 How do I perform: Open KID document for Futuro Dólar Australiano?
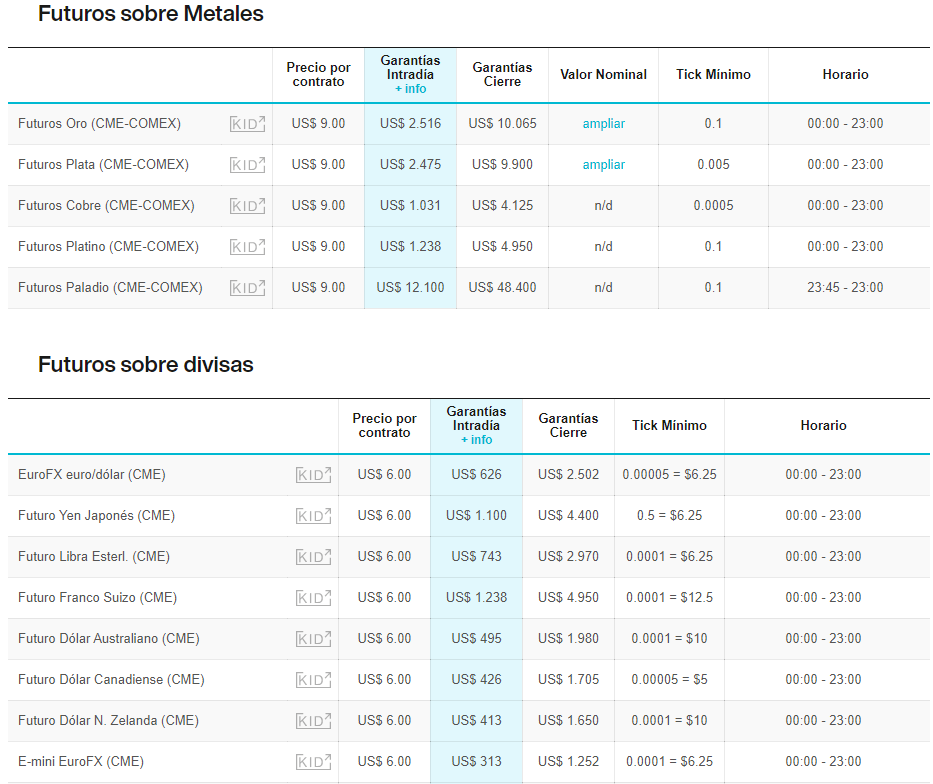(x=313, y=639)
